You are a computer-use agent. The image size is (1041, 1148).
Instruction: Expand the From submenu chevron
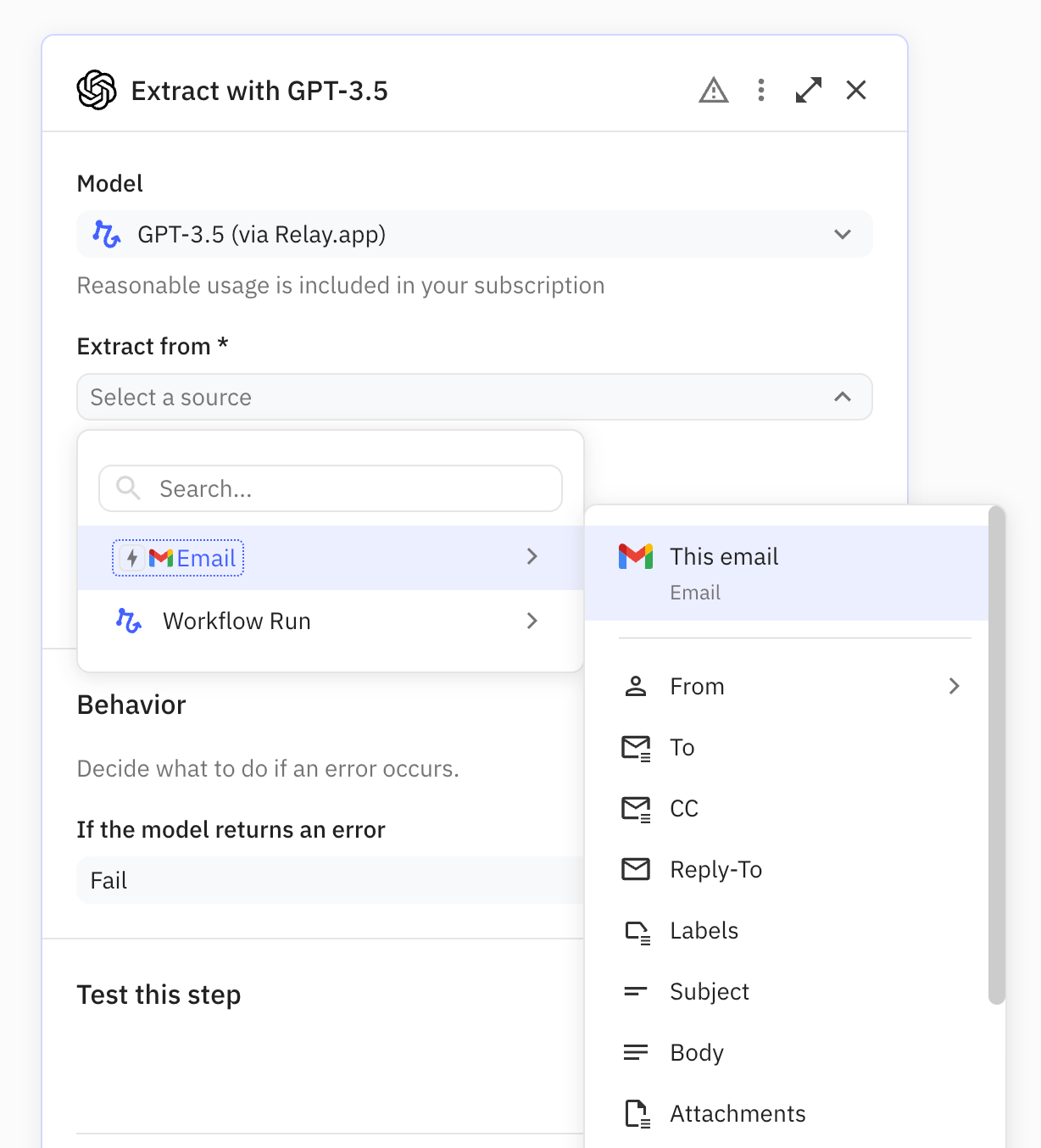[x=955, y=686]
